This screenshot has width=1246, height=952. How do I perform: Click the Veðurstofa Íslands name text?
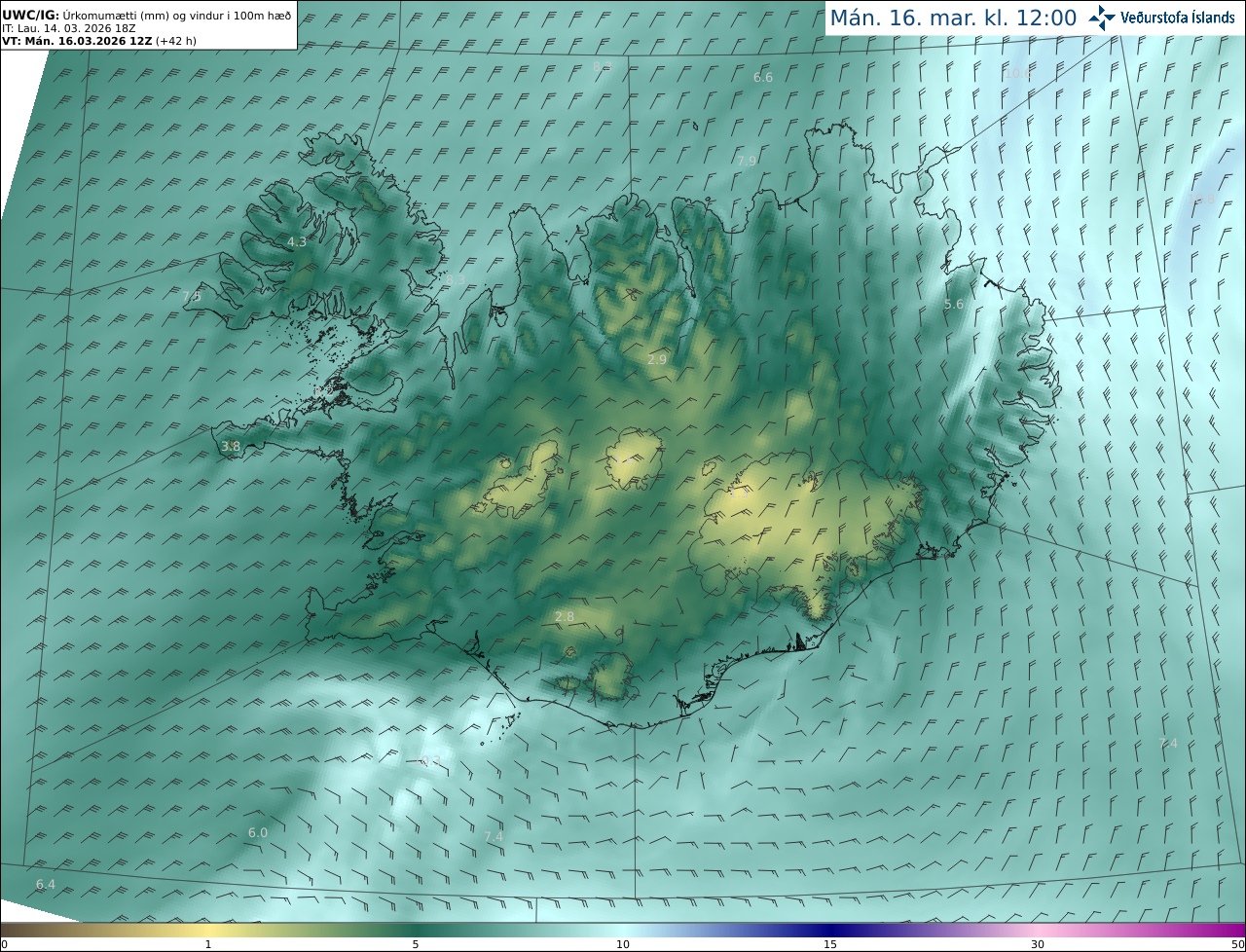1178,18
